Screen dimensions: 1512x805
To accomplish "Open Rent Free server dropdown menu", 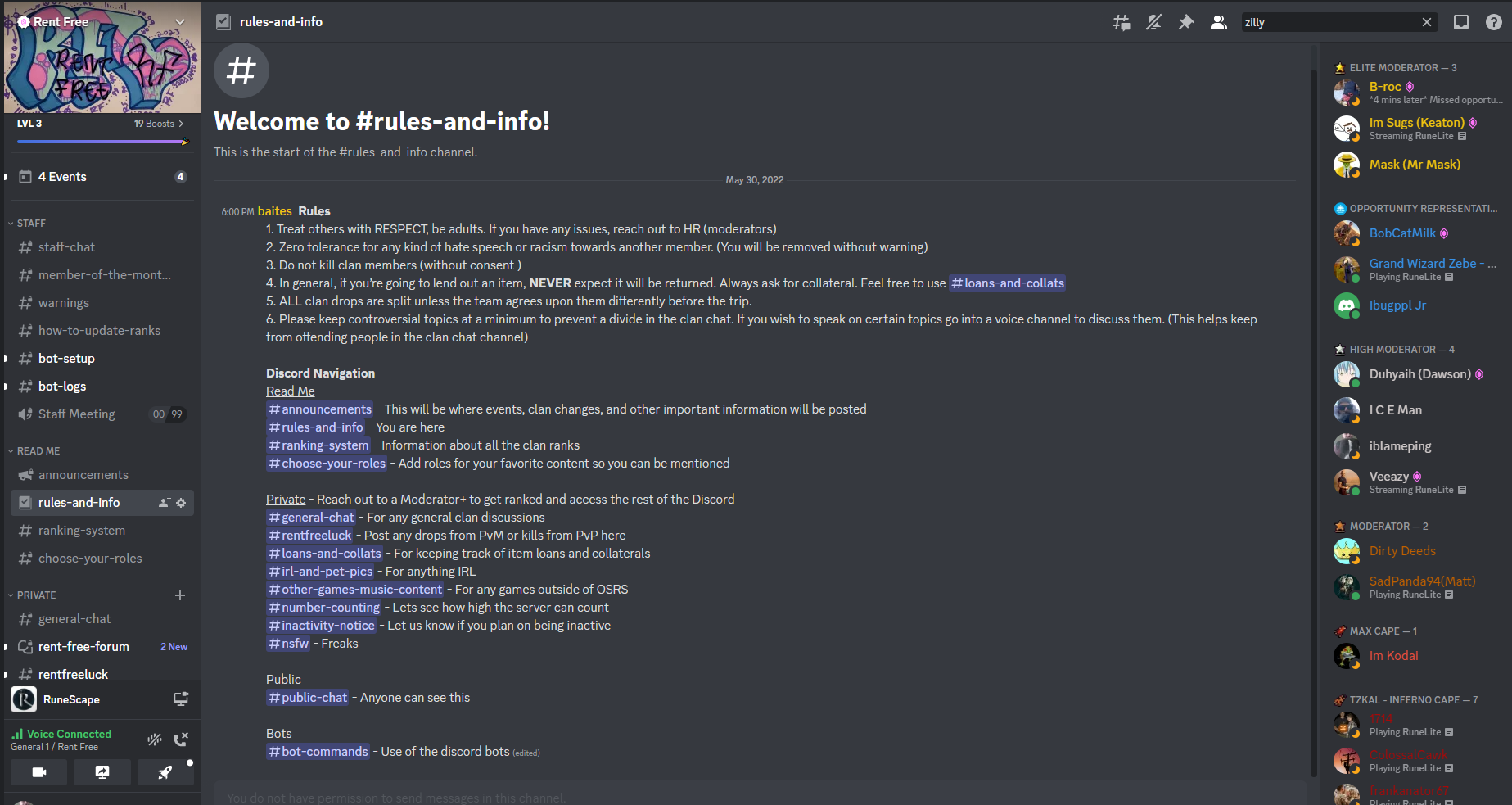I will click(180, 22).
